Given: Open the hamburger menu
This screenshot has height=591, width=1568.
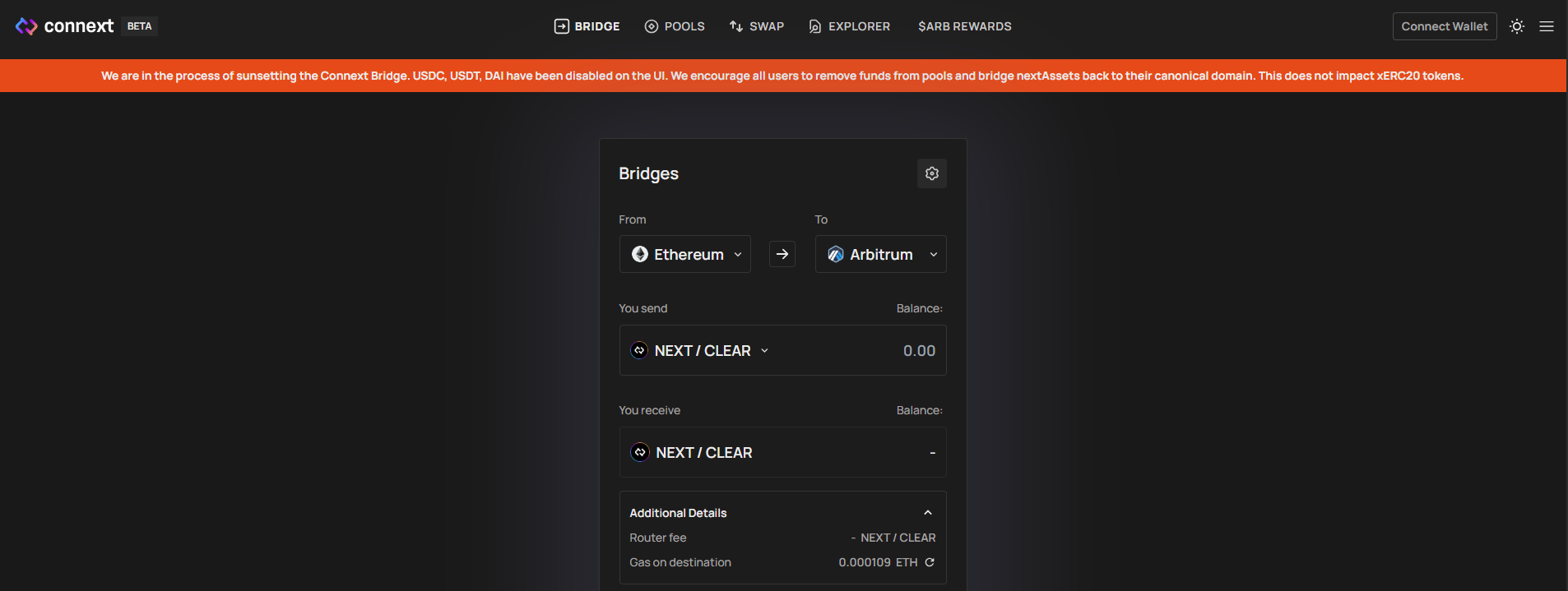Looking at the screenshot, I should 1547,26.
